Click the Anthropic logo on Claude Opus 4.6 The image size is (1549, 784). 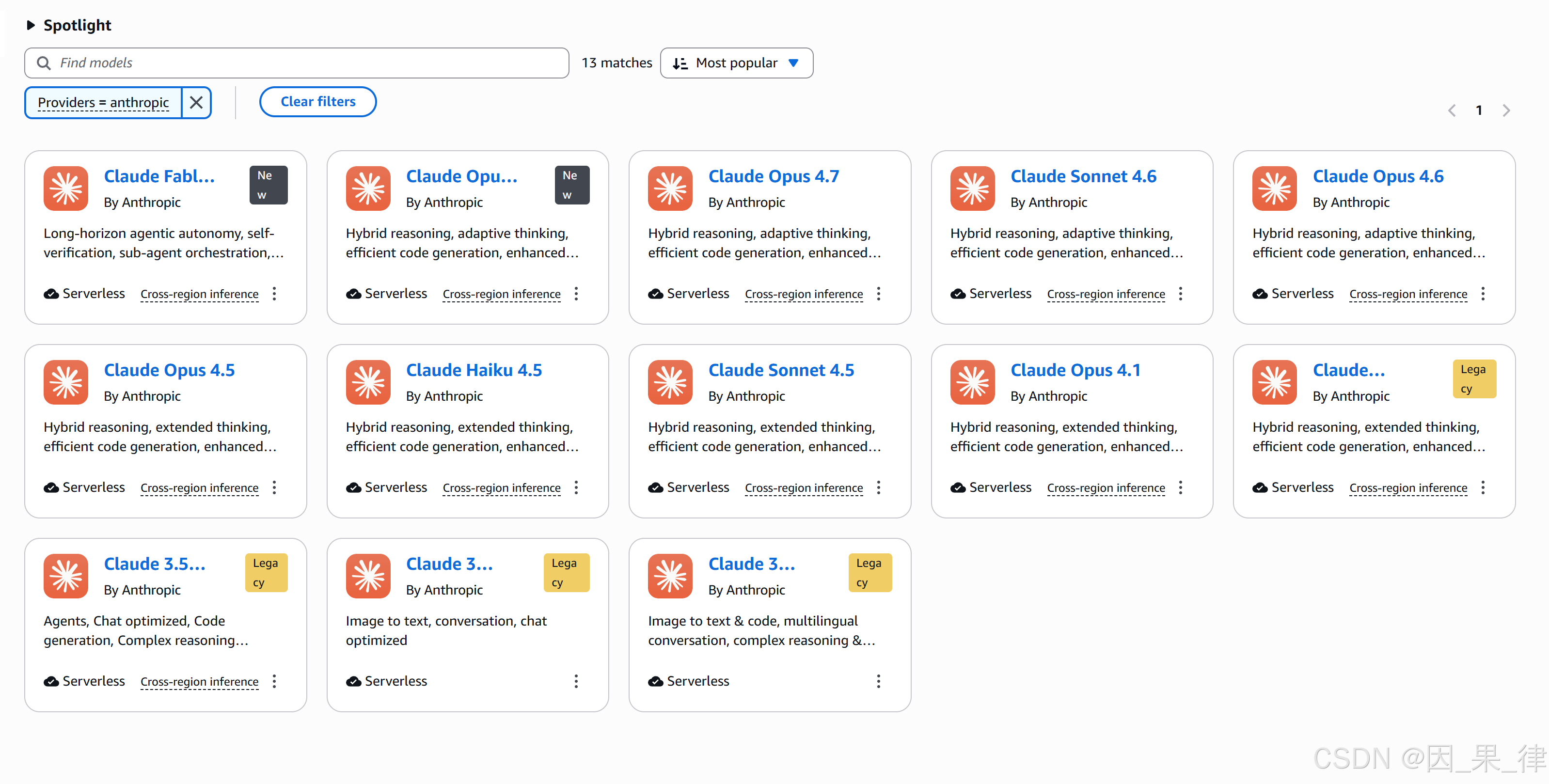(1275, 188)
